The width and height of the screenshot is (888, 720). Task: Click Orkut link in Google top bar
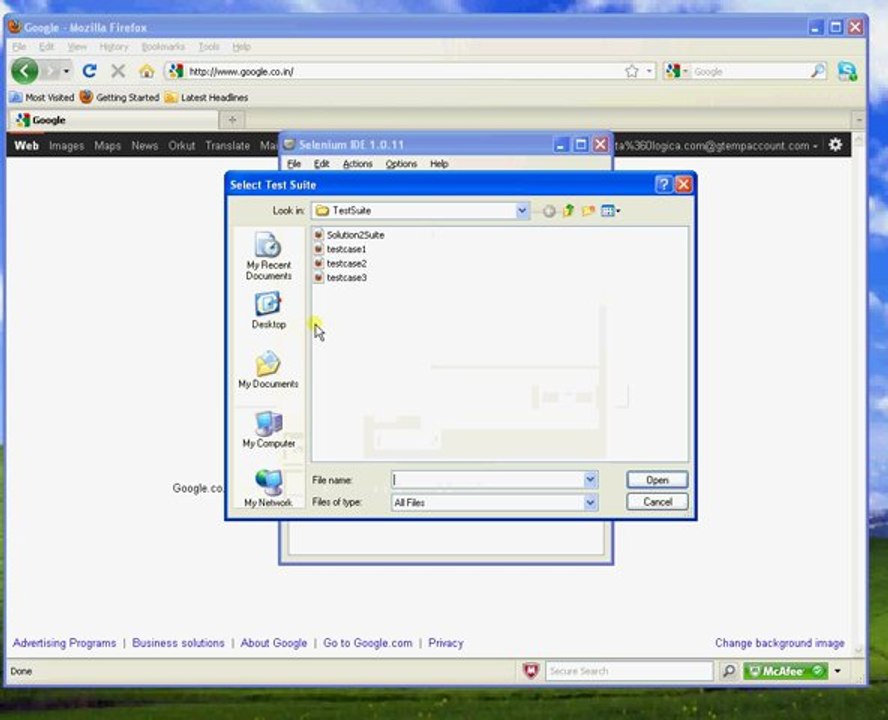point(181,146)
